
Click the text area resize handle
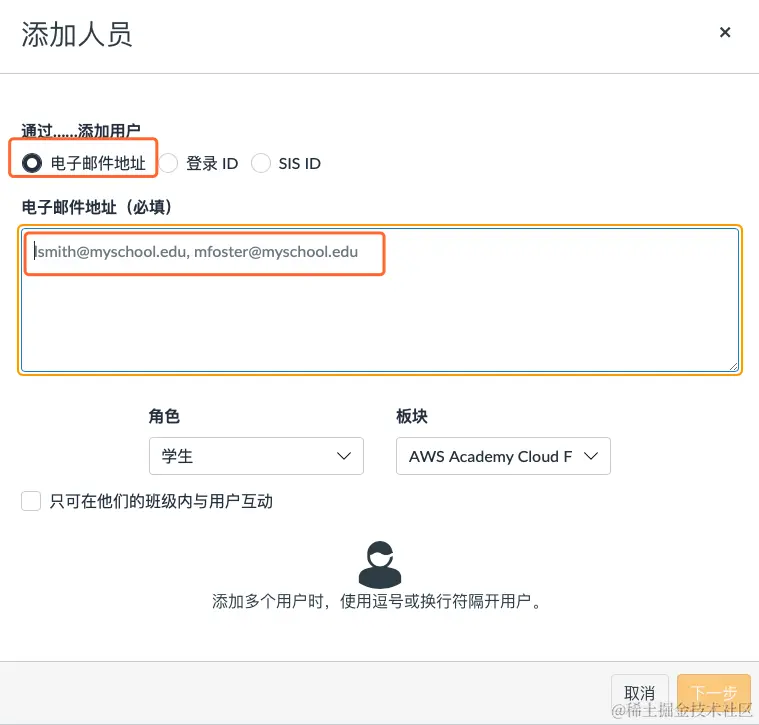coord(734,367)
